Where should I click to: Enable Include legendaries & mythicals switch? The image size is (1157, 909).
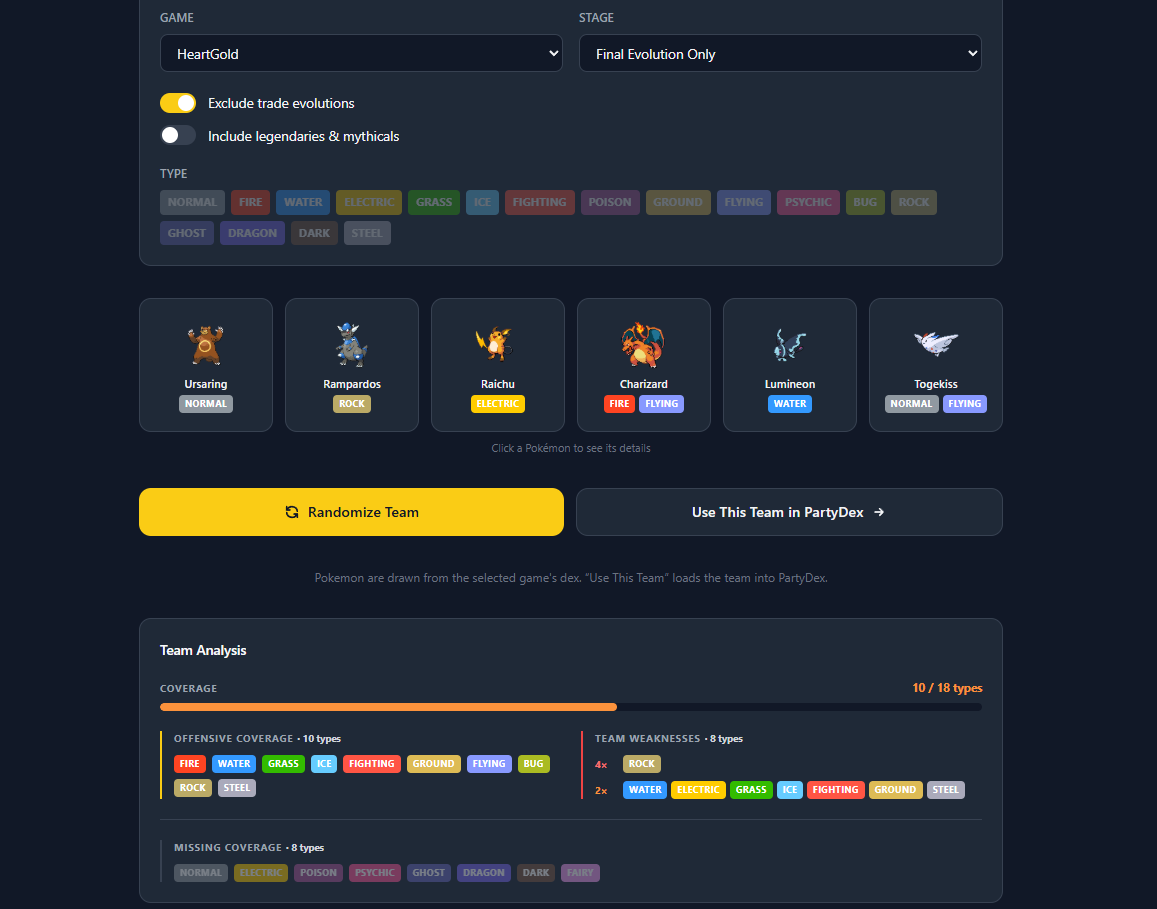(178, 136)
